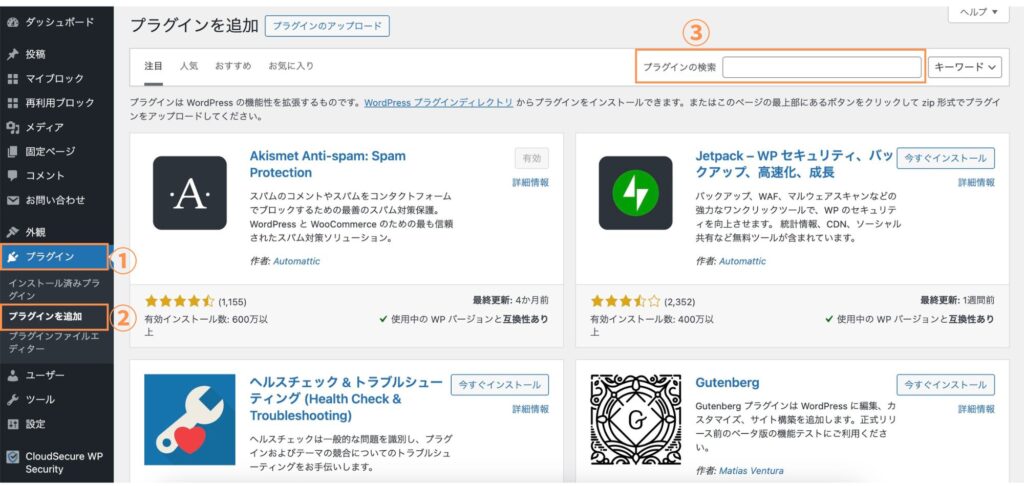This screenshot has width=1024, height=486.
Task: Click the Gutenberg plugin logo
Action: coord(635,419)
